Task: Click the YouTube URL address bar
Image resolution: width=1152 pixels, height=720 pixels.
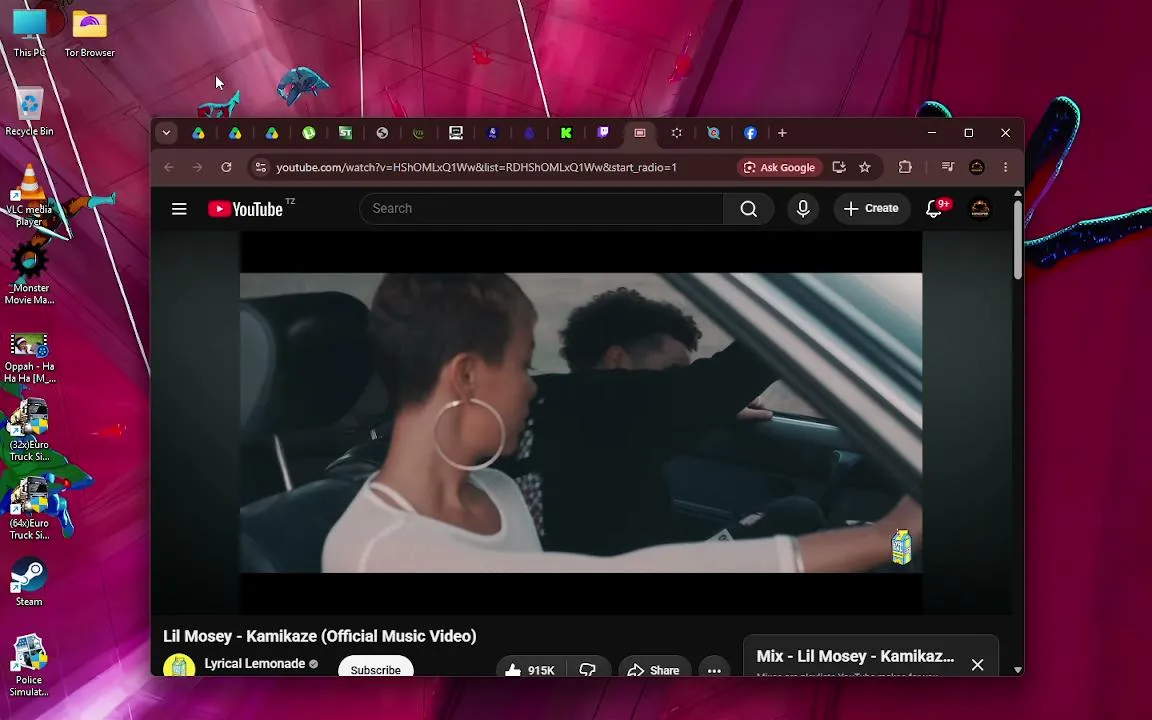Action: point(476,168)
